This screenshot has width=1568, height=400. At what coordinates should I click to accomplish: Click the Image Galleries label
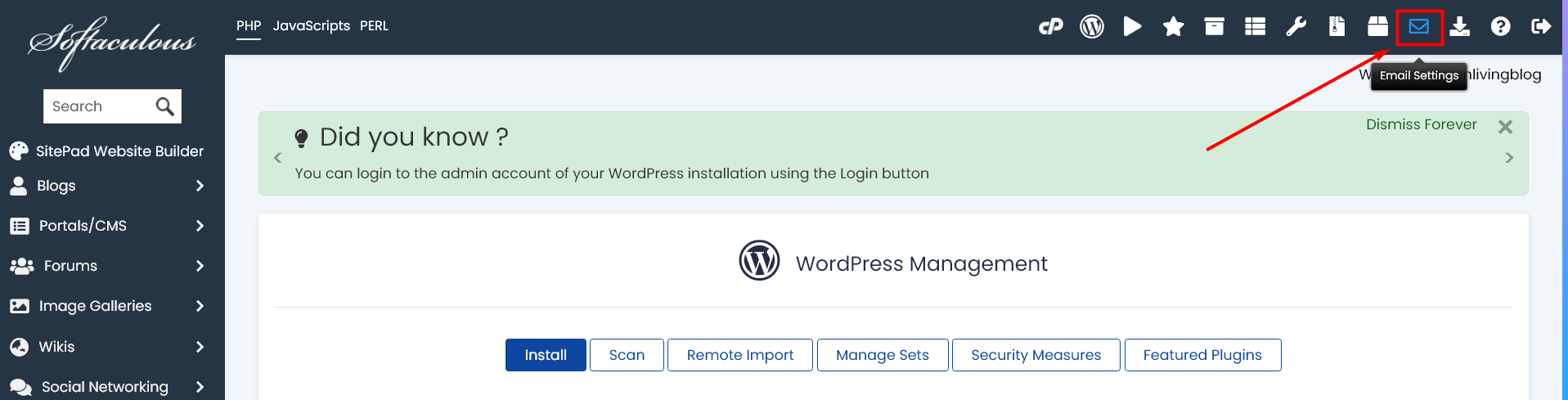coord(96,307)
